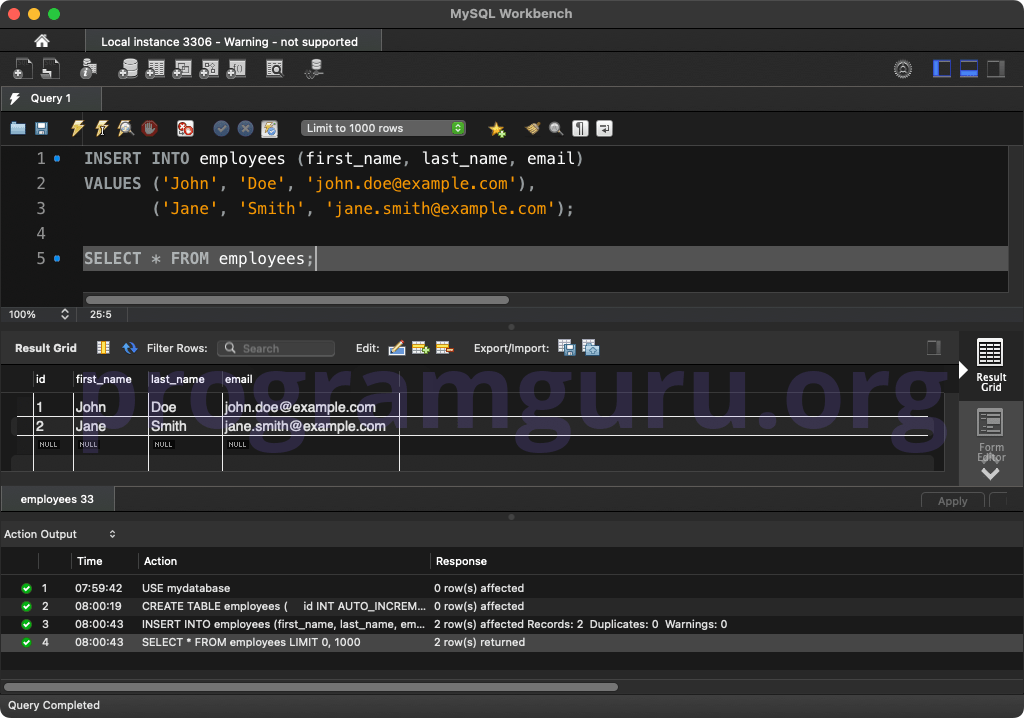Toggle continue-on-error for script execution
This screenshot has height=718, width=1024.
pyautogui.click(x=183, y=128)
